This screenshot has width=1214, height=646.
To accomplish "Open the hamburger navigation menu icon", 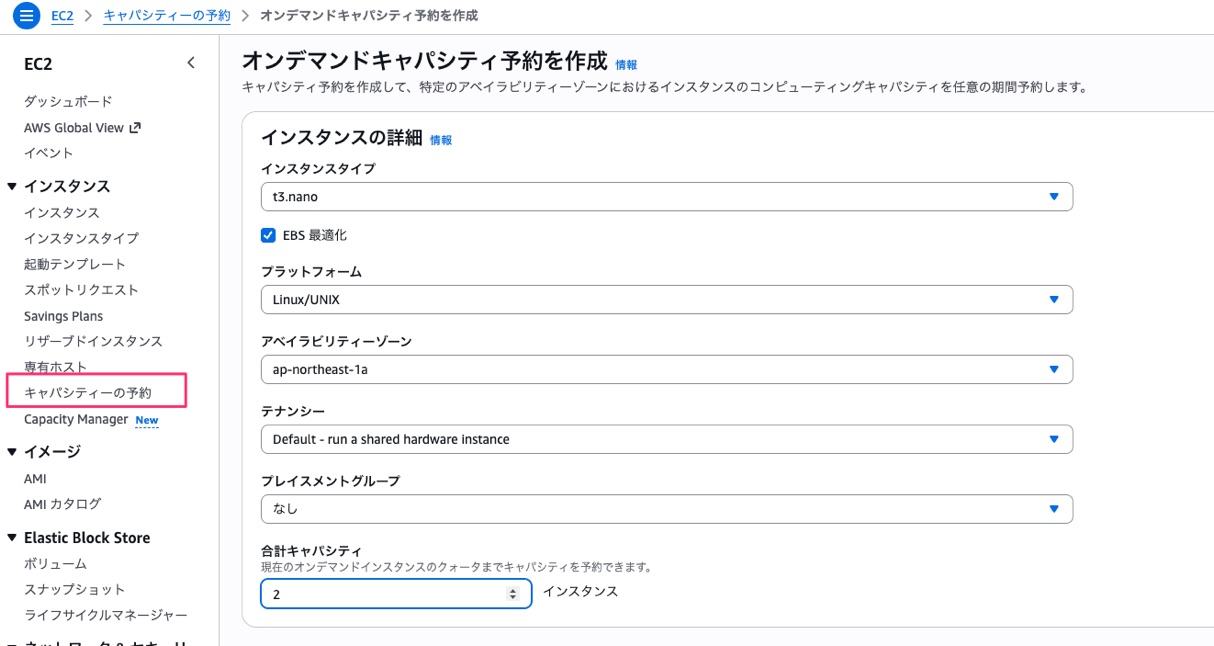I will click(x=26, y=16).
